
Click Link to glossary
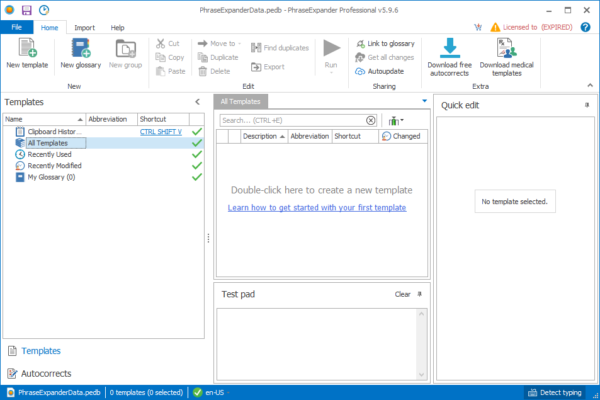click(x=385, y=43)
